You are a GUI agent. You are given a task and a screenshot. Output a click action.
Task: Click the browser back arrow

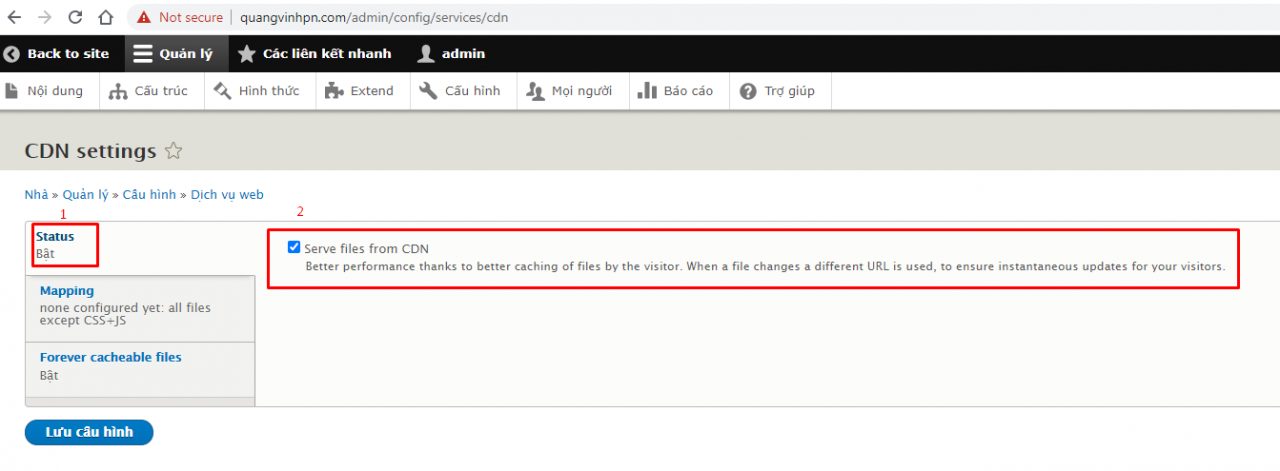(x=14, y=17)
